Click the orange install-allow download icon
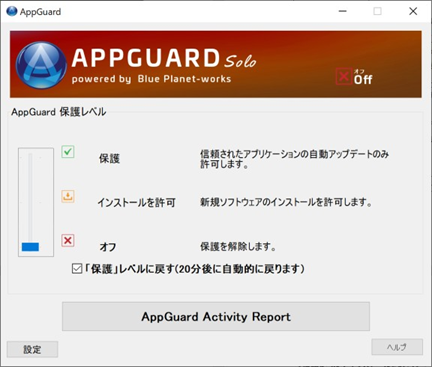Screen dimensions: 432x367 coord(68,196)
